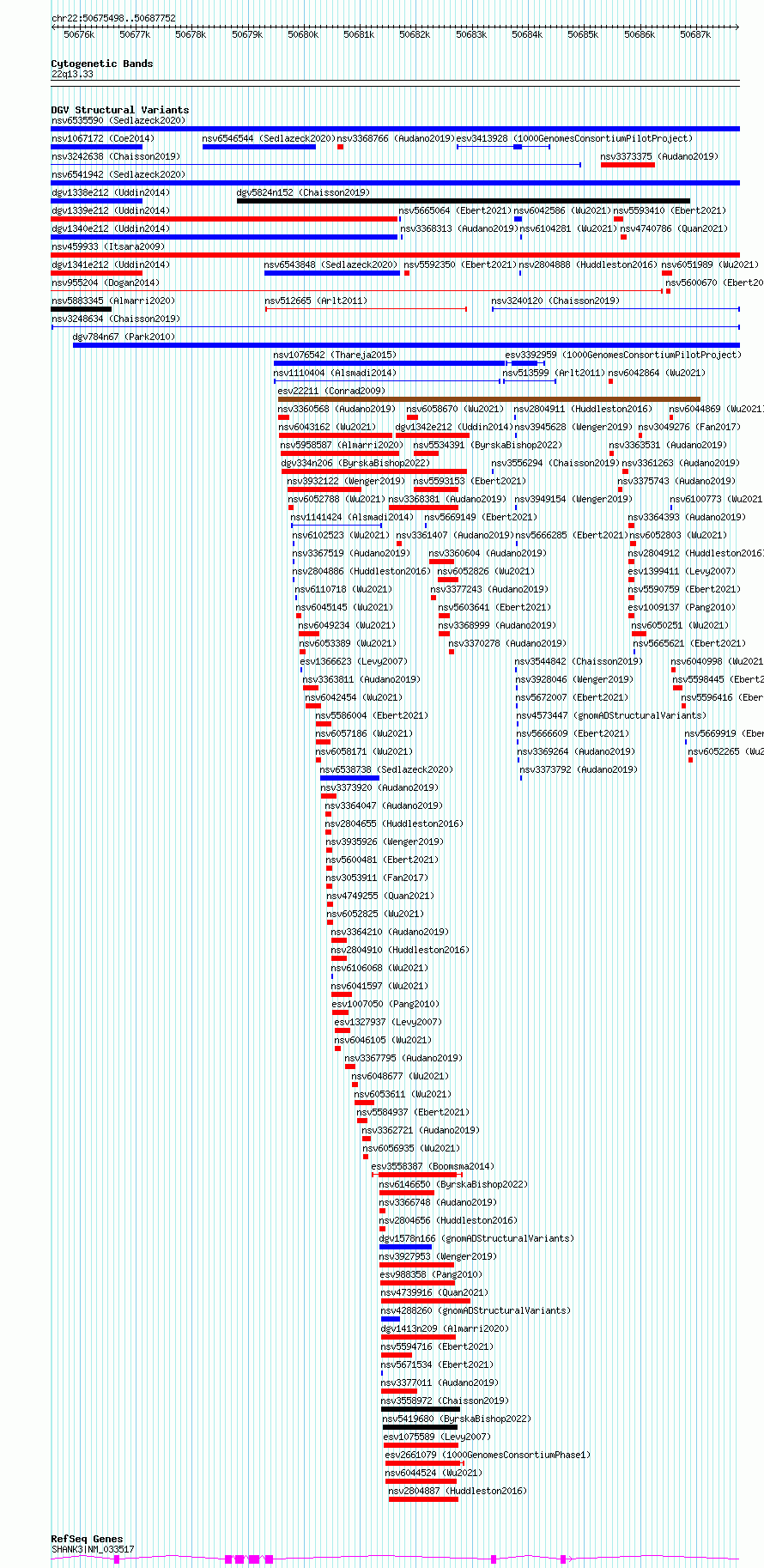The image size is (764, 1568).
Task: Open nsv2804887 (Huddleston2016) variant
Action: pyautogui.click(x=458, y=1491)
